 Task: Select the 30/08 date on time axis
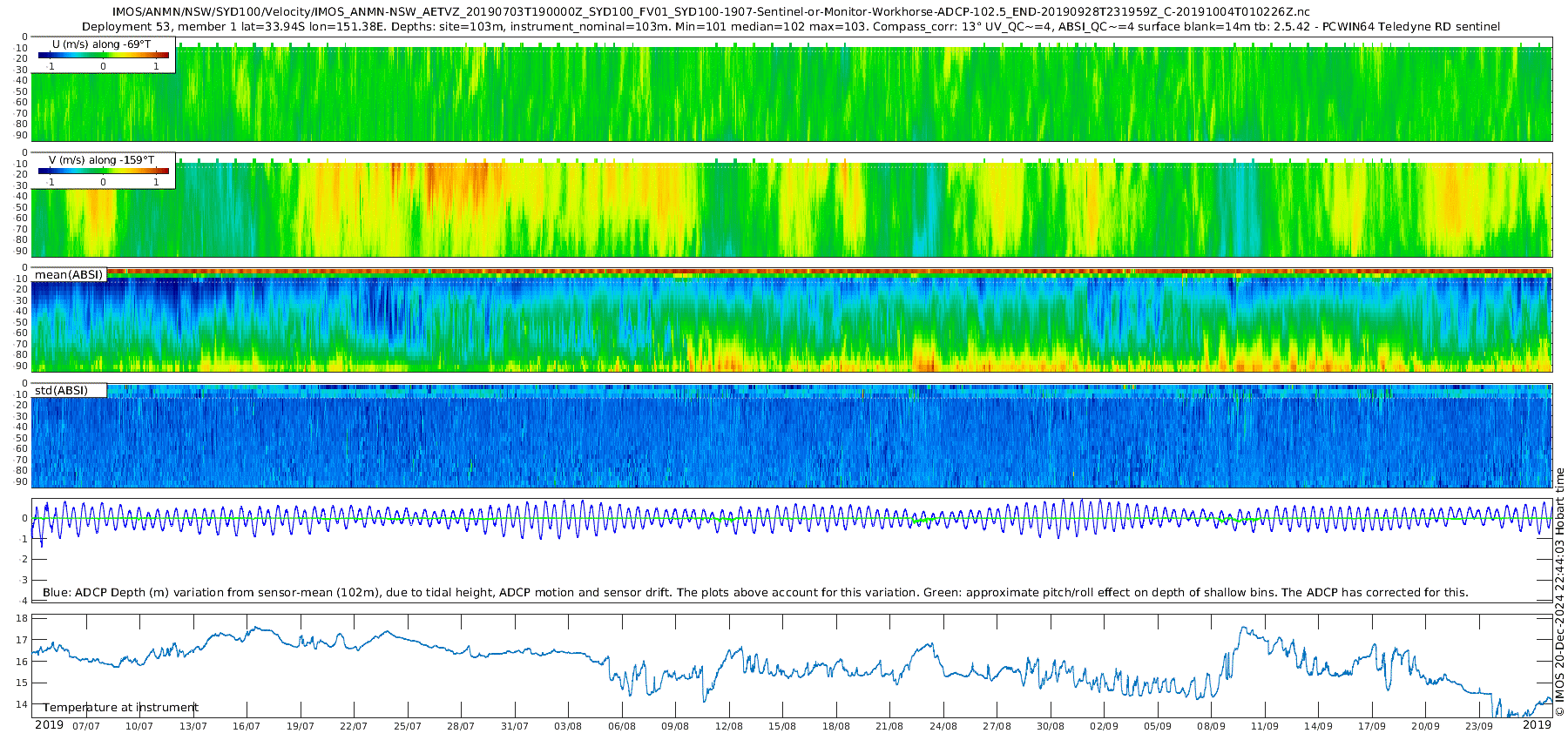coord(1051,726)
